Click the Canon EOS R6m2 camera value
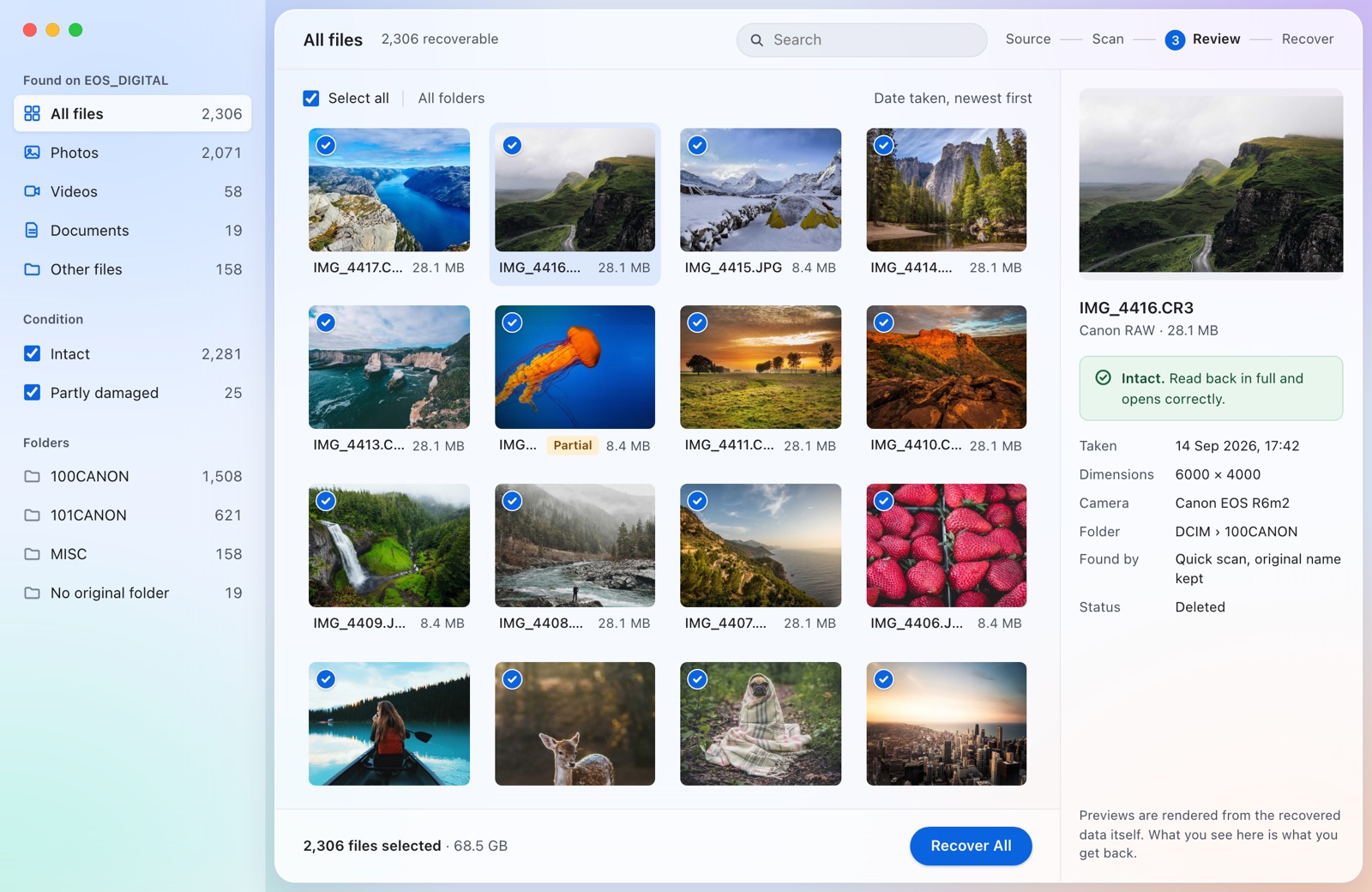Screen dimensions: 1372x892 [1232, 503]
